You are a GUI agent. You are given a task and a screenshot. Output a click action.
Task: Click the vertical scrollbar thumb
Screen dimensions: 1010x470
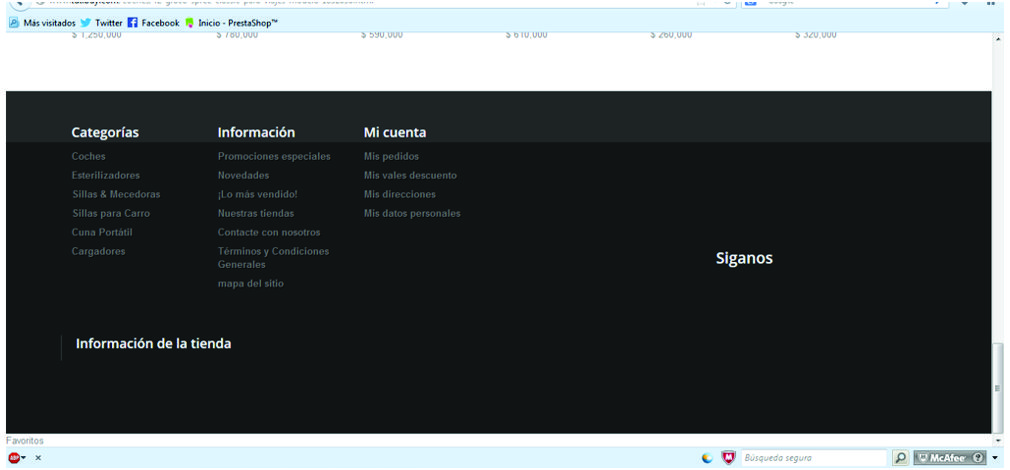pos(998,388)
